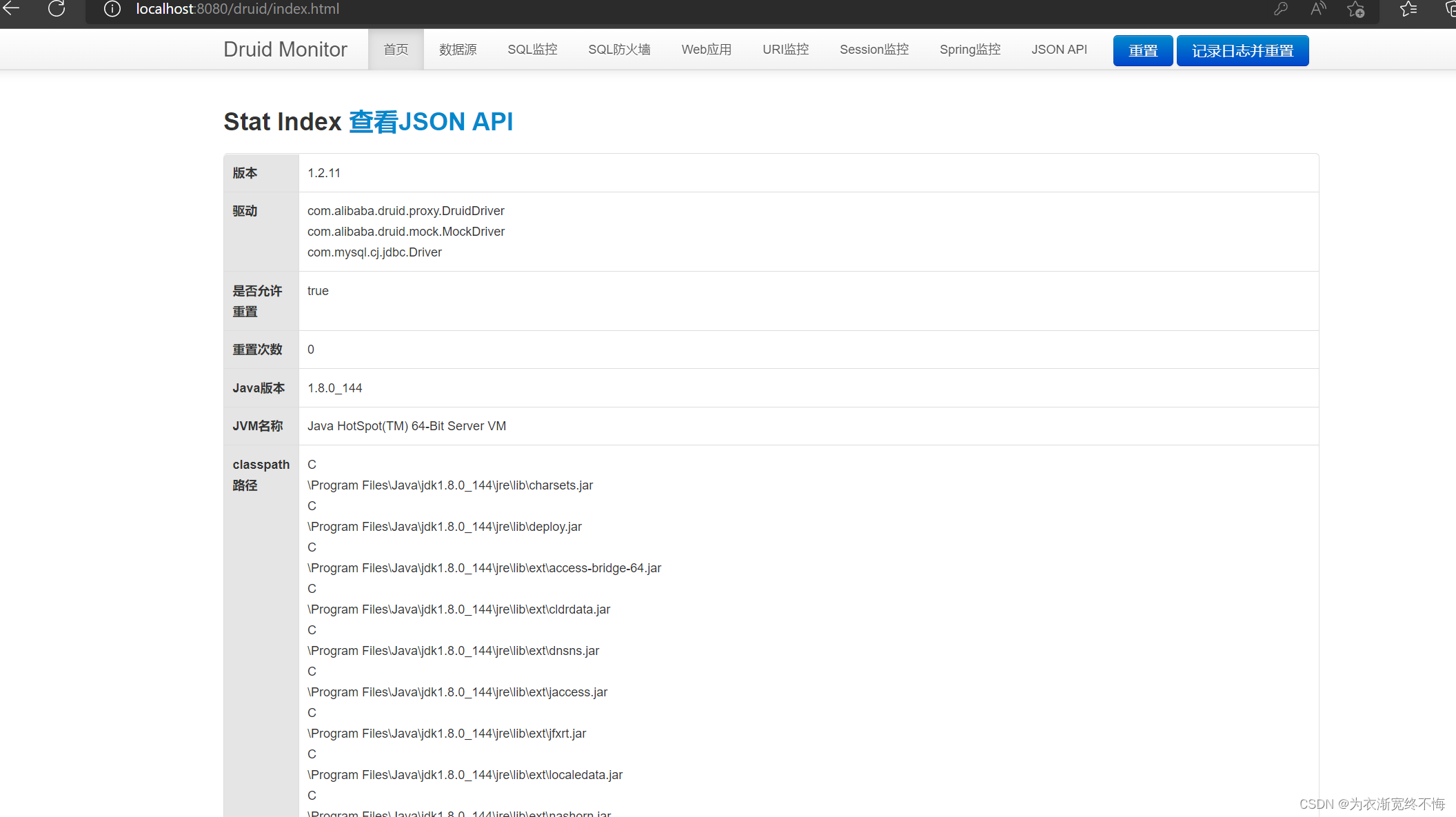Click the localedata.jar classpath entry

coord(465,775)
